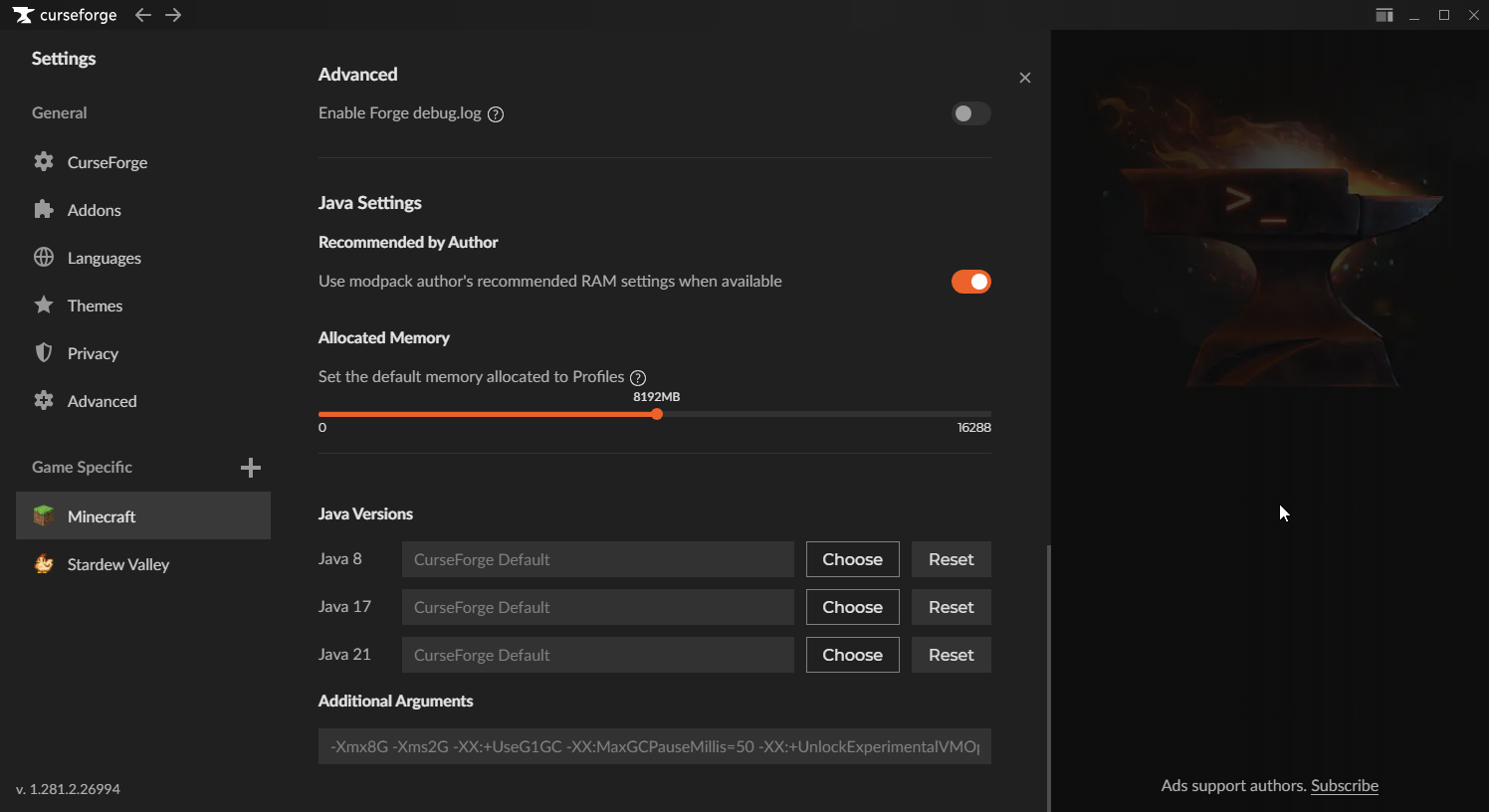Choose a Java 21 installation
Viewport: 1489px width, 812px height.
point(853,655)
